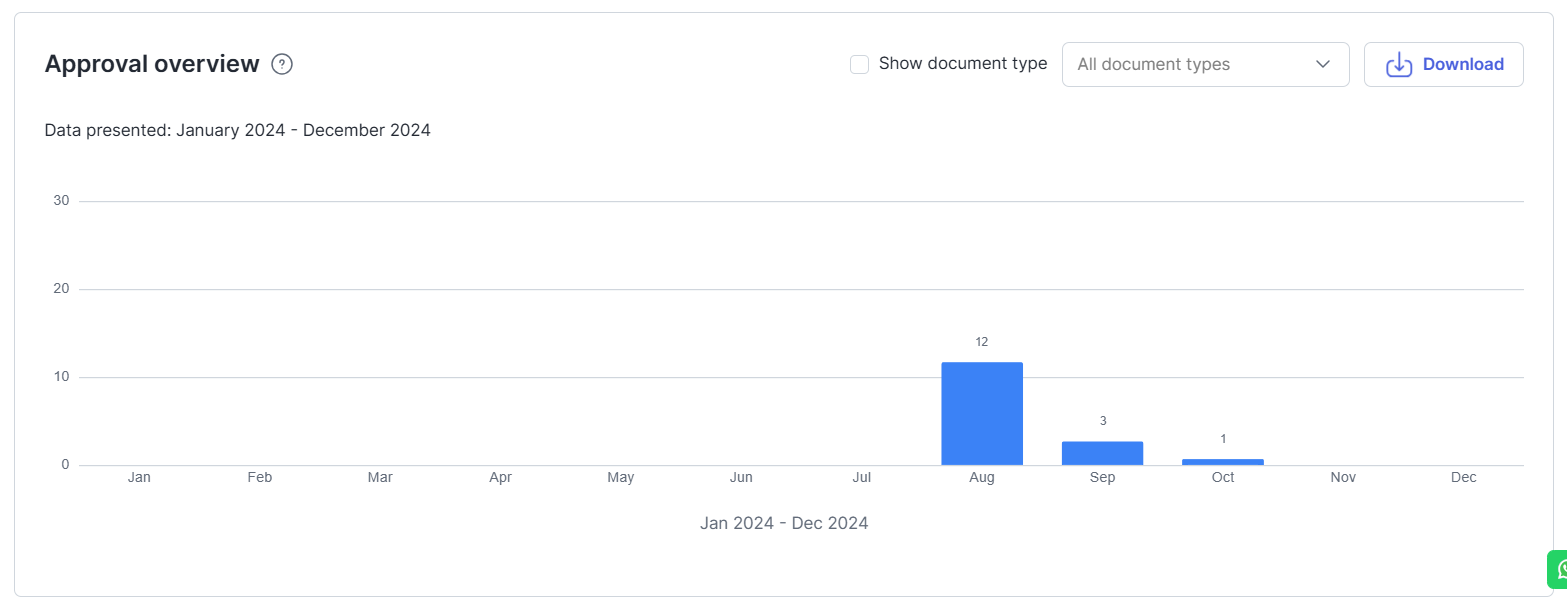Click the Nov month label

pyautogui.click(x=1343, y=478)
